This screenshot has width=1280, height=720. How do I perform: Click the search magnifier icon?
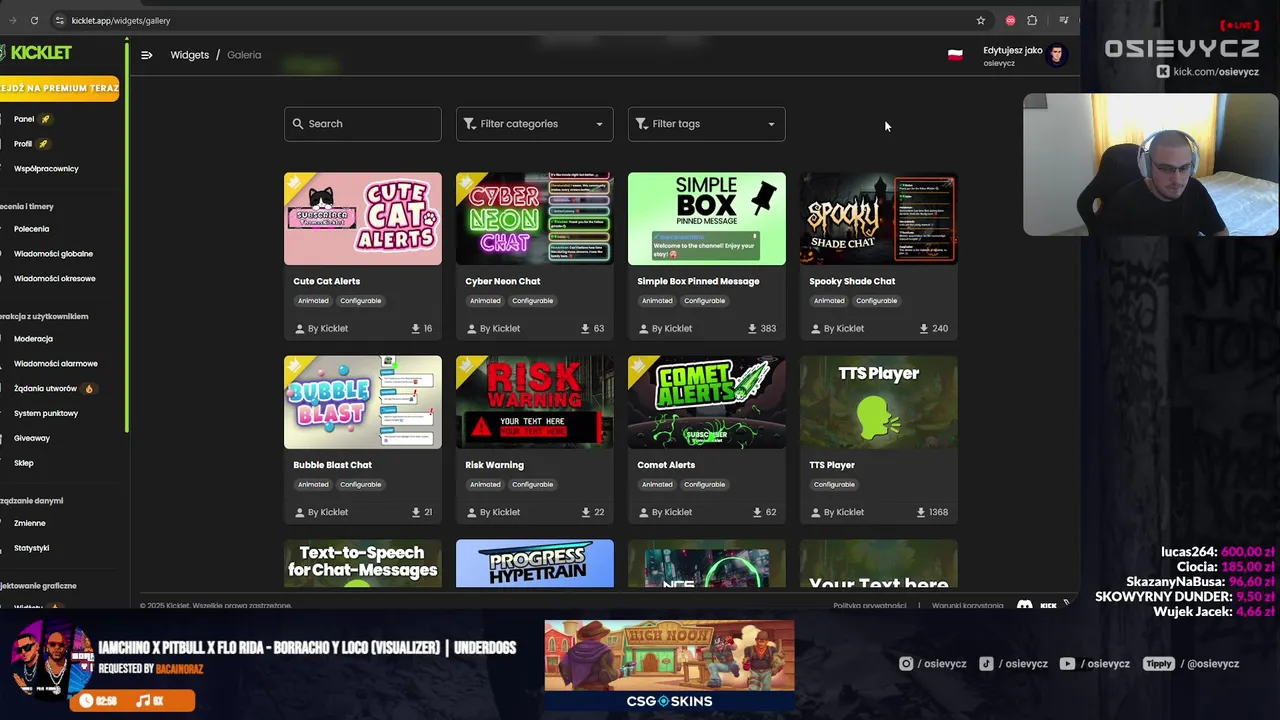click(298, 124)
